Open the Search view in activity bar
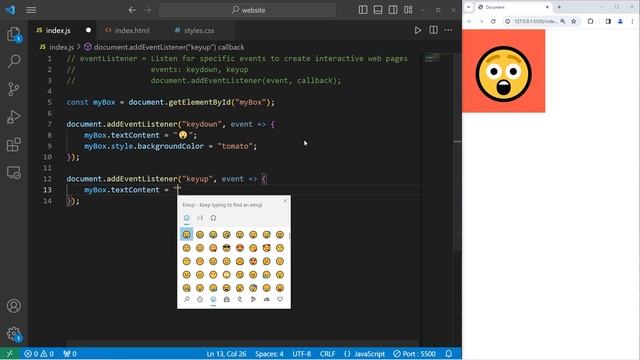This screenshot has height=360, width=640. click(x=13, y=61)
